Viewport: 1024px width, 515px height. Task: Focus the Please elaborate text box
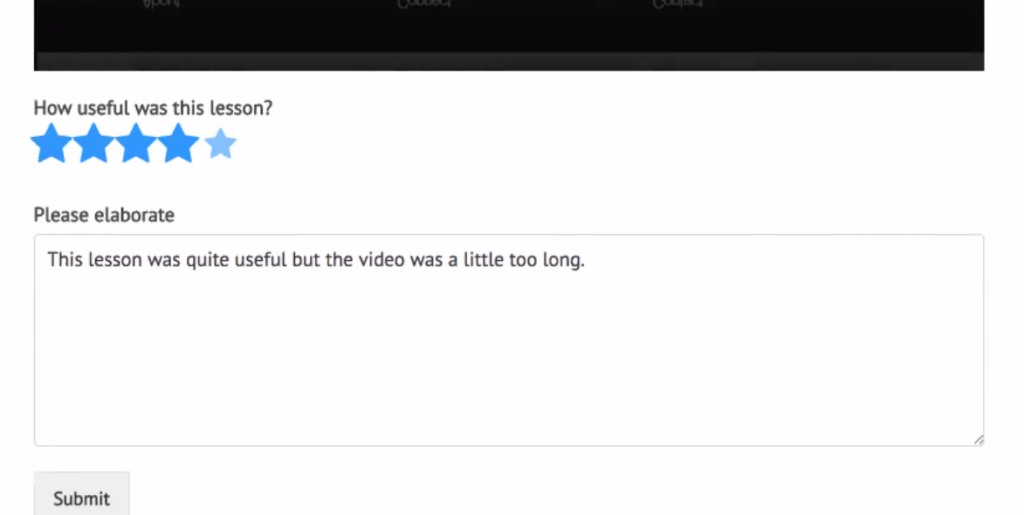[x=509, y=340]
